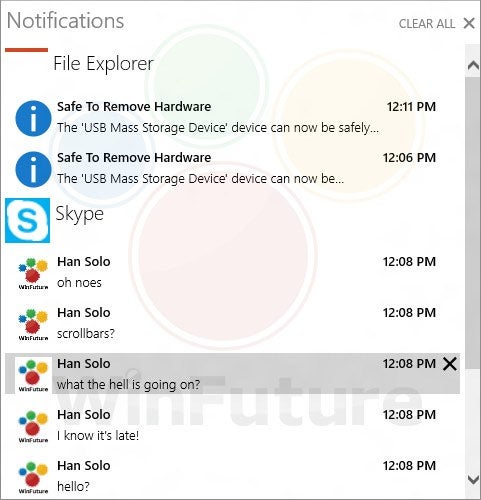Click avatar next to 'scrollbars?' message
This screenshot has height=500, width=481.
pyautogui.click(x=33, y=324)
